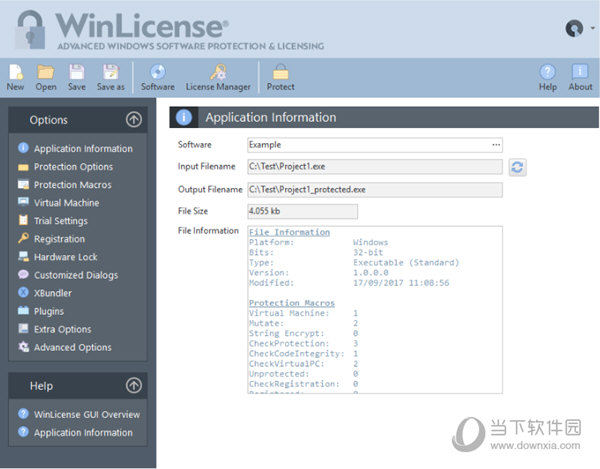Viewport: 600px width, 469px height.
Task: Reload input file with refresh button
Action: point(517,167)
